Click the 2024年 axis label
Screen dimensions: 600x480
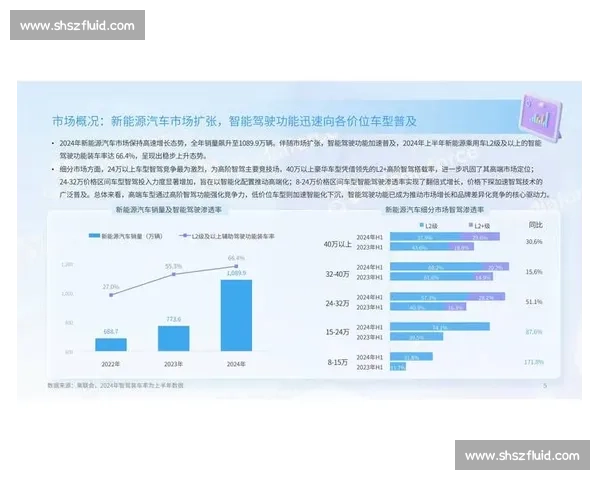coord(236,364)
